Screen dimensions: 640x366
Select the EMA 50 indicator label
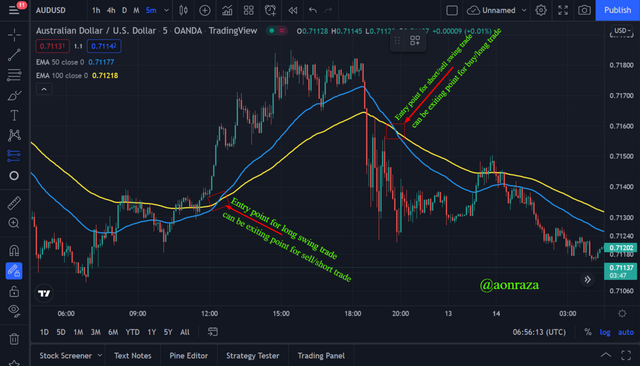(x=60, y=62)
